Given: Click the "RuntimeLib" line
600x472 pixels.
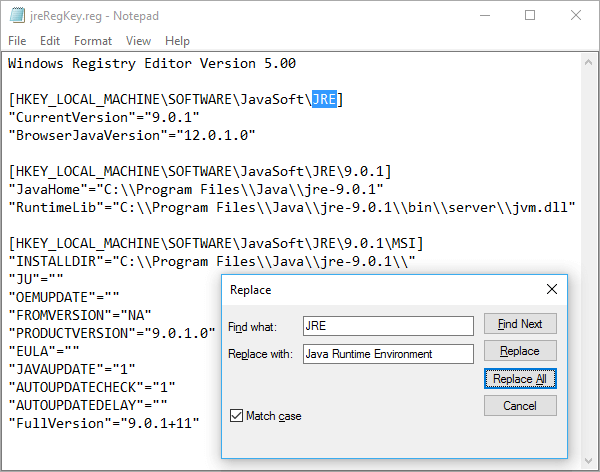Looking at the screenshot, I should [x=292, y=207].
